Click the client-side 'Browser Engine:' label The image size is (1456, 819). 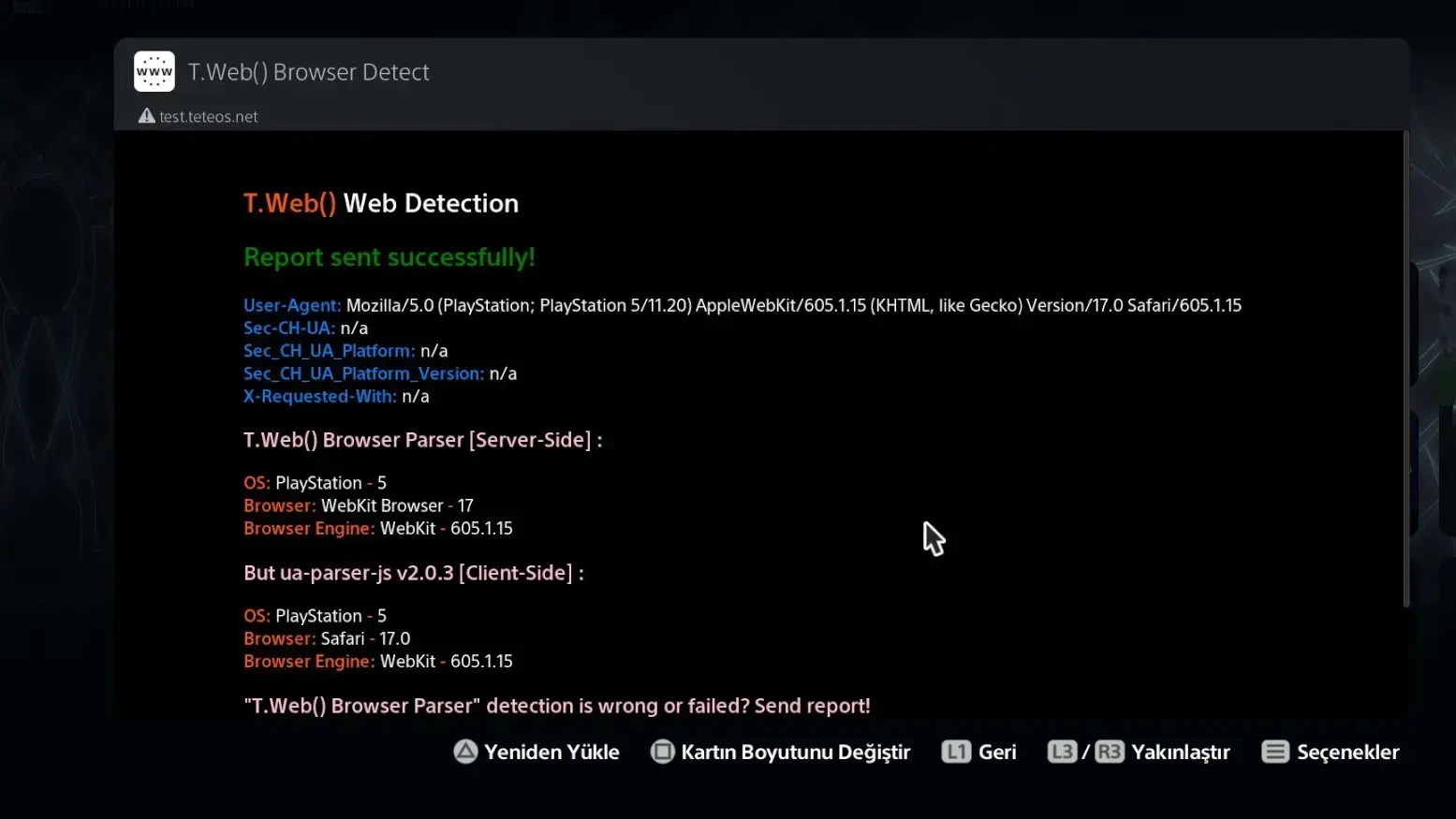click(309, 661)
